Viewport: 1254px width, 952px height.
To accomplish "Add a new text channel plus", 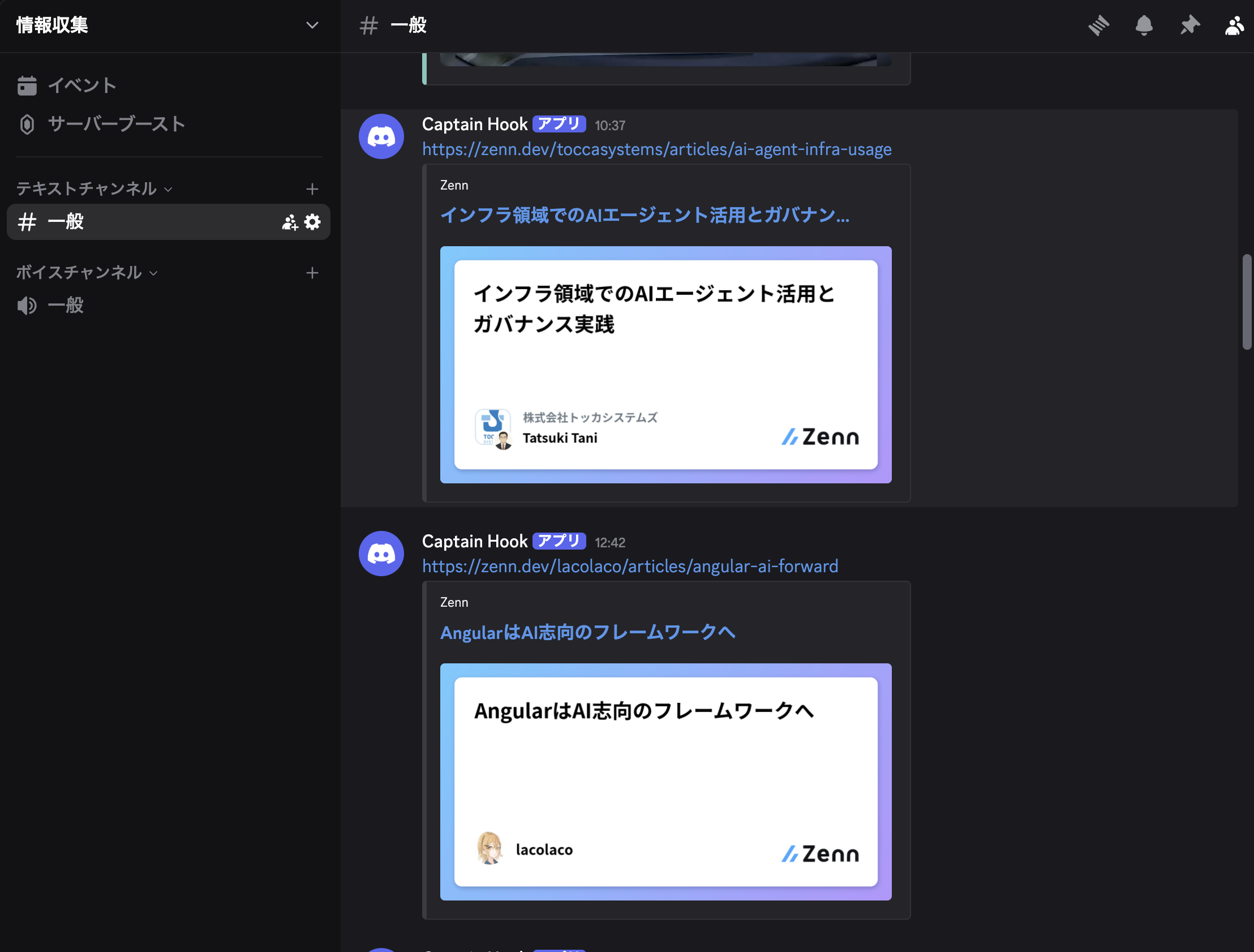I will pos(312,189).
